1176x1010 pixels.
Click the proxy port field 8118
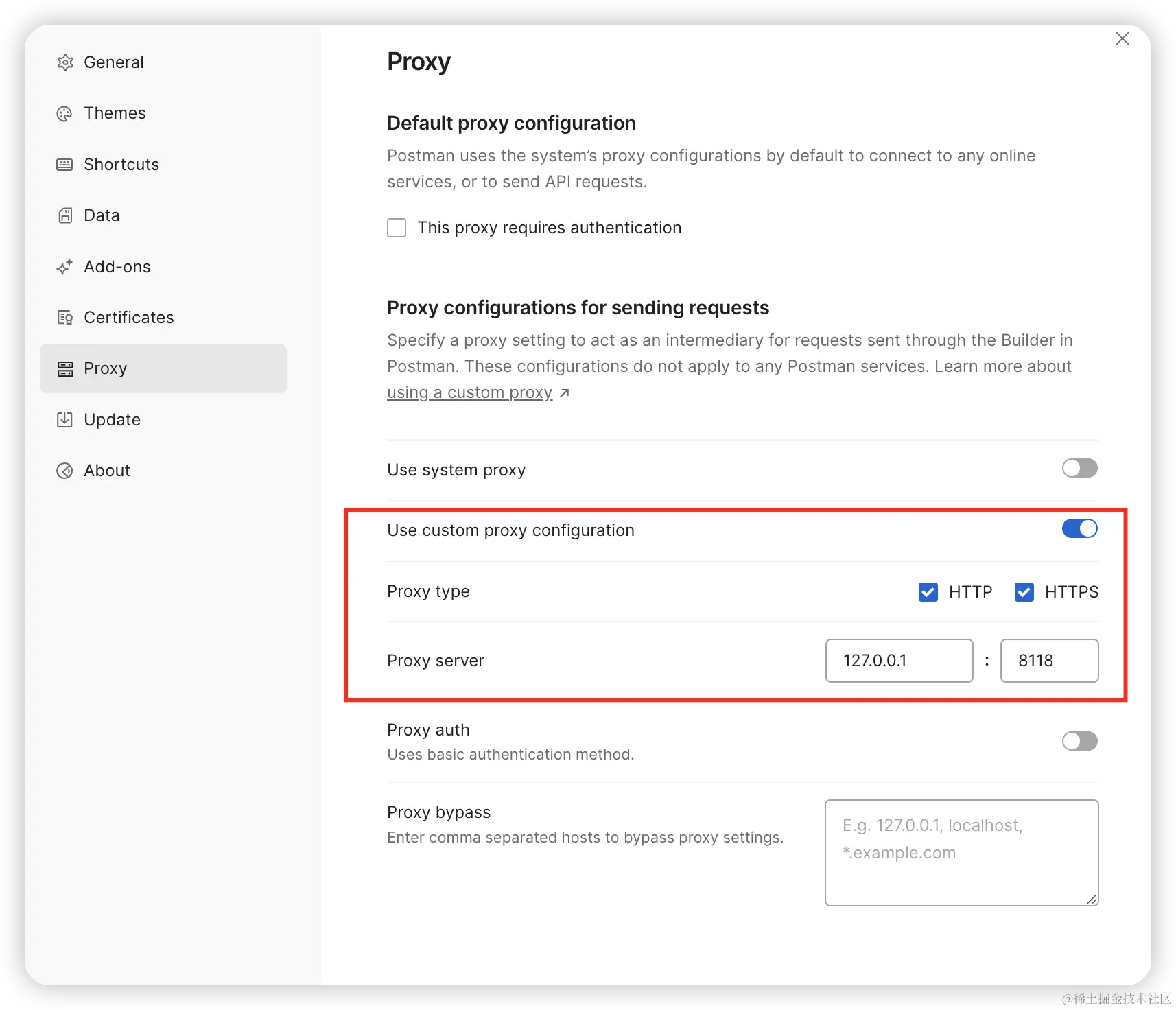click(x=1049, y=661)
